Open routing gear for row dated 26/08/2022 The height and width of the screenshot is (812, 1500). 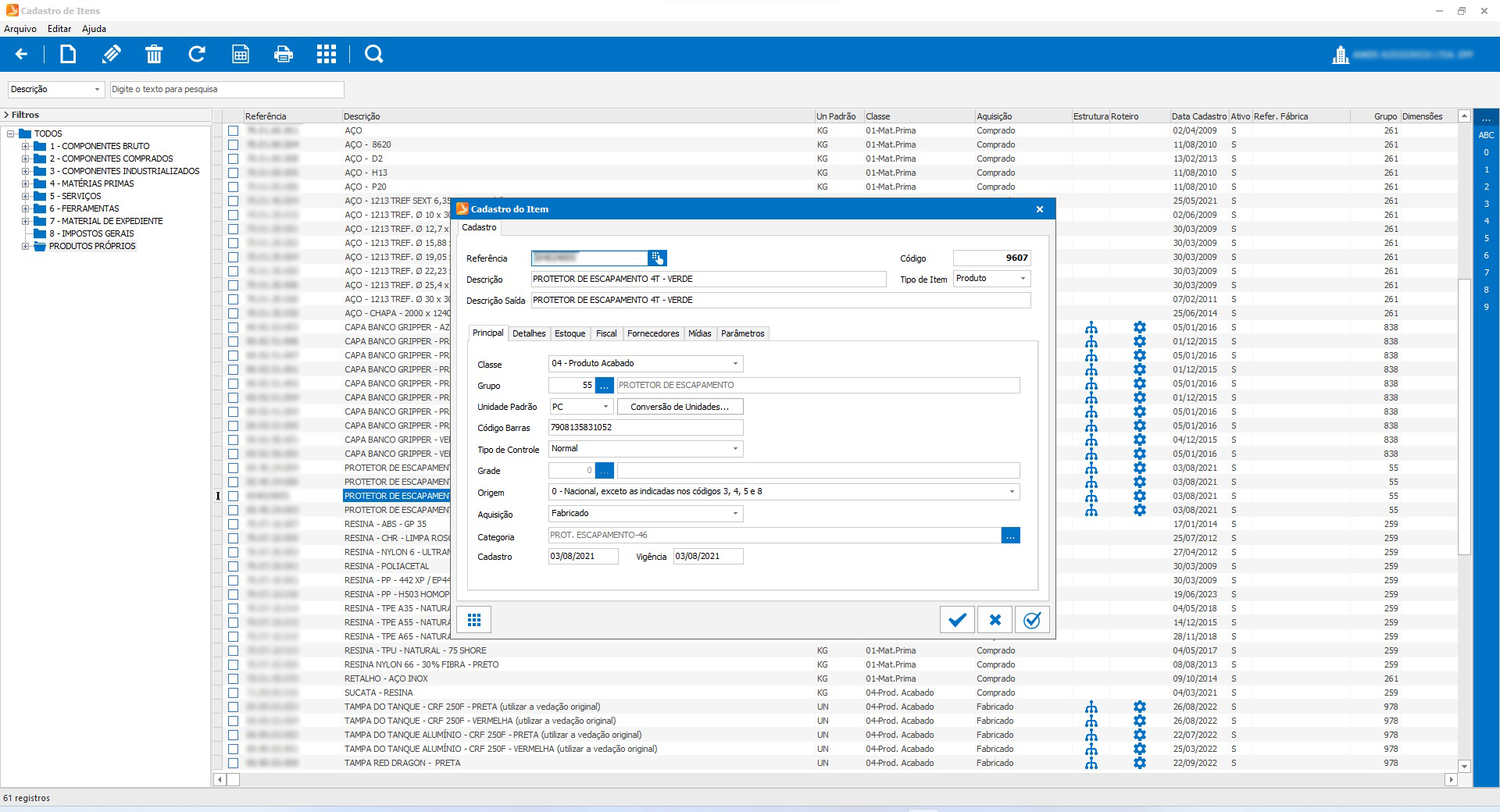1140,707
